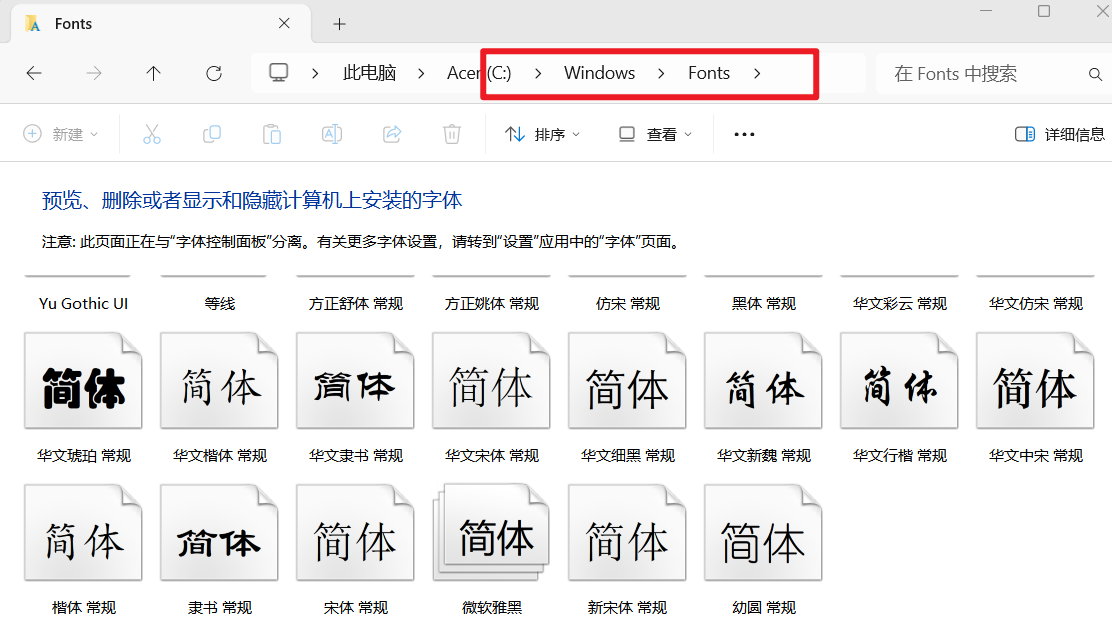Click the 仿宋 常规 font label
The width and height of the screenshot is (1112, 625).
tap(628, 304)
